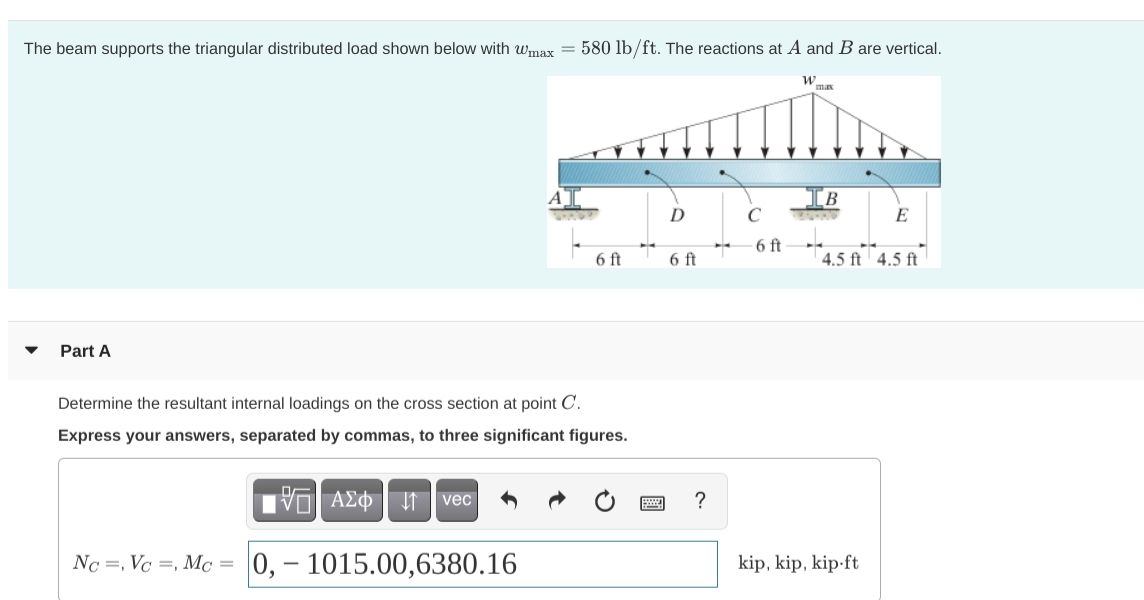Undo the last answer edit
Viewport: 1144px width, 600px height.
[x=508, y=497]
